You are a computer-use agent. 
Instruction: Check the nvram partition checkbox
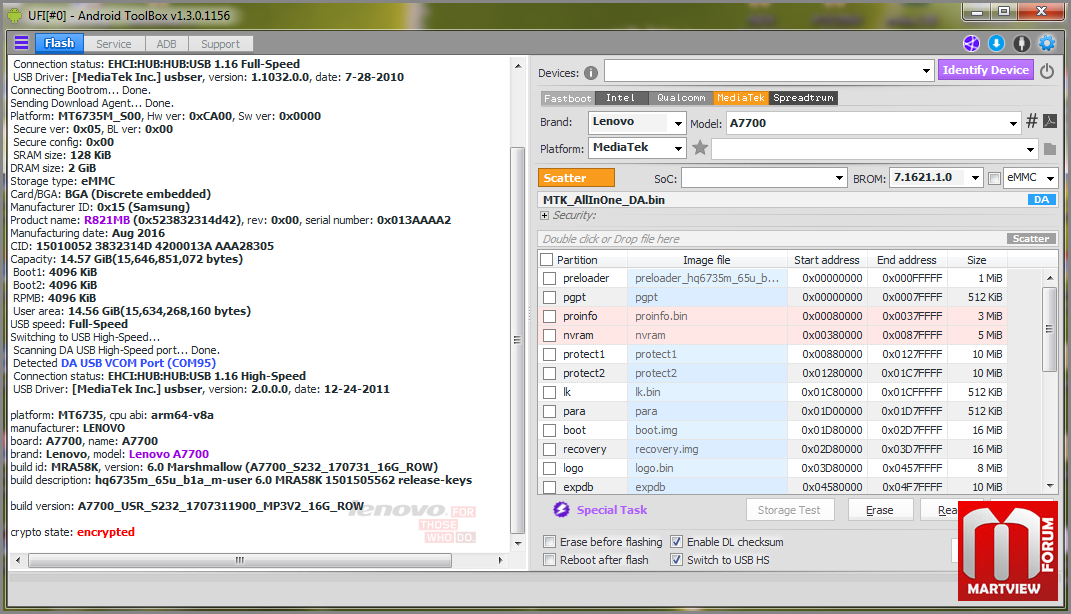click(x=549, y=335)
